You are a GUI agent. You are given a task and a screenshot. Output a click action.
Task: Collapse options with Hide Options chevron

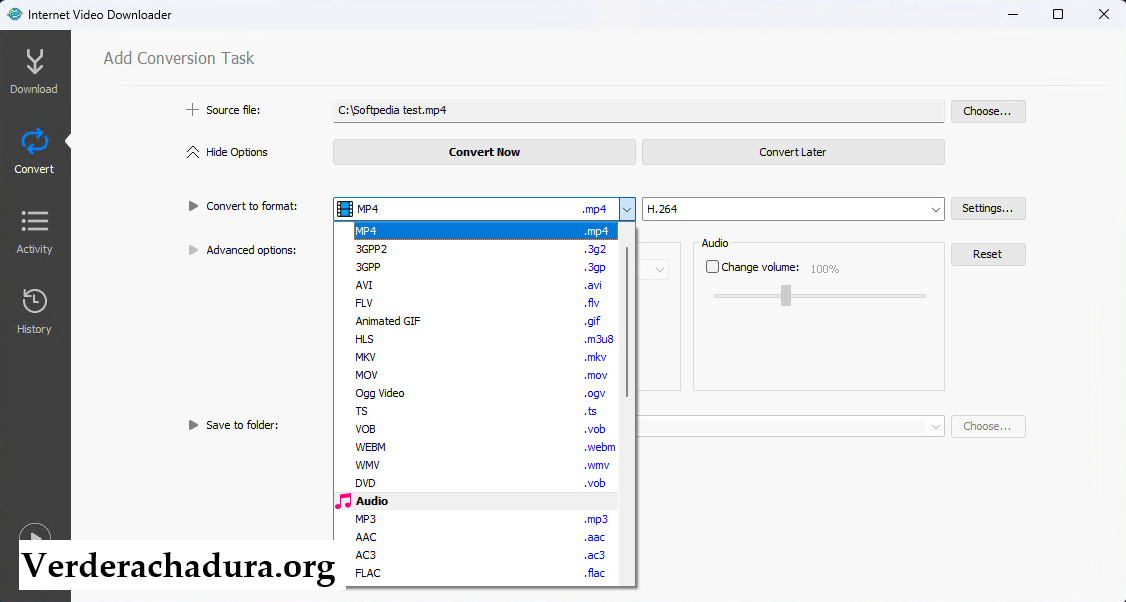[x=192, y=152]
